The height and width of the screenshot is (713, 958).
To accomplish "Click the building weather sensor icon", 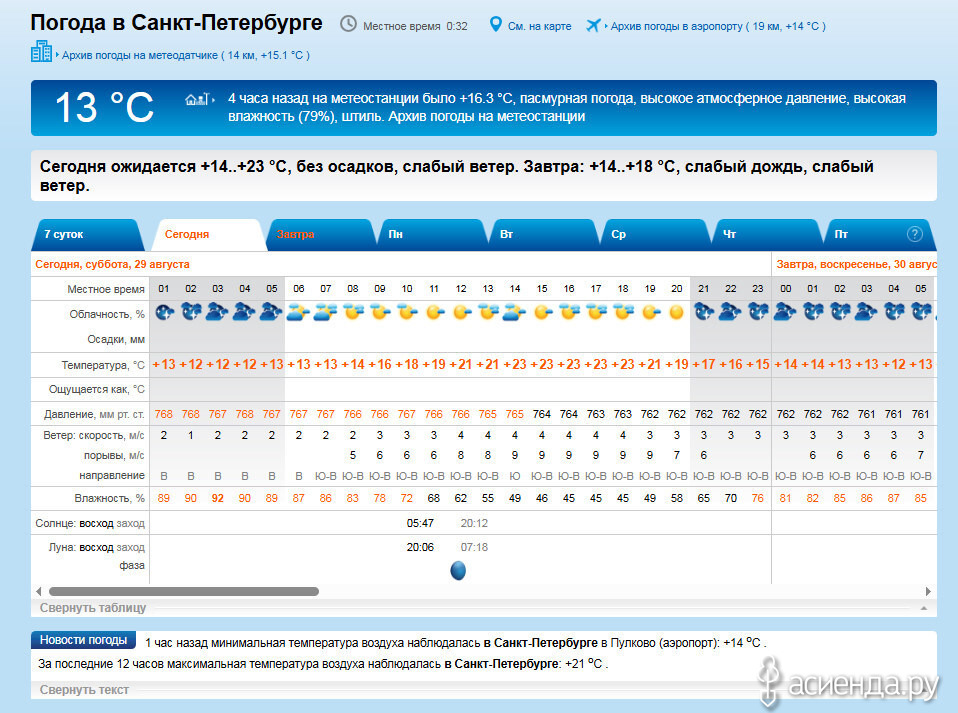I will tap(41, 51).
